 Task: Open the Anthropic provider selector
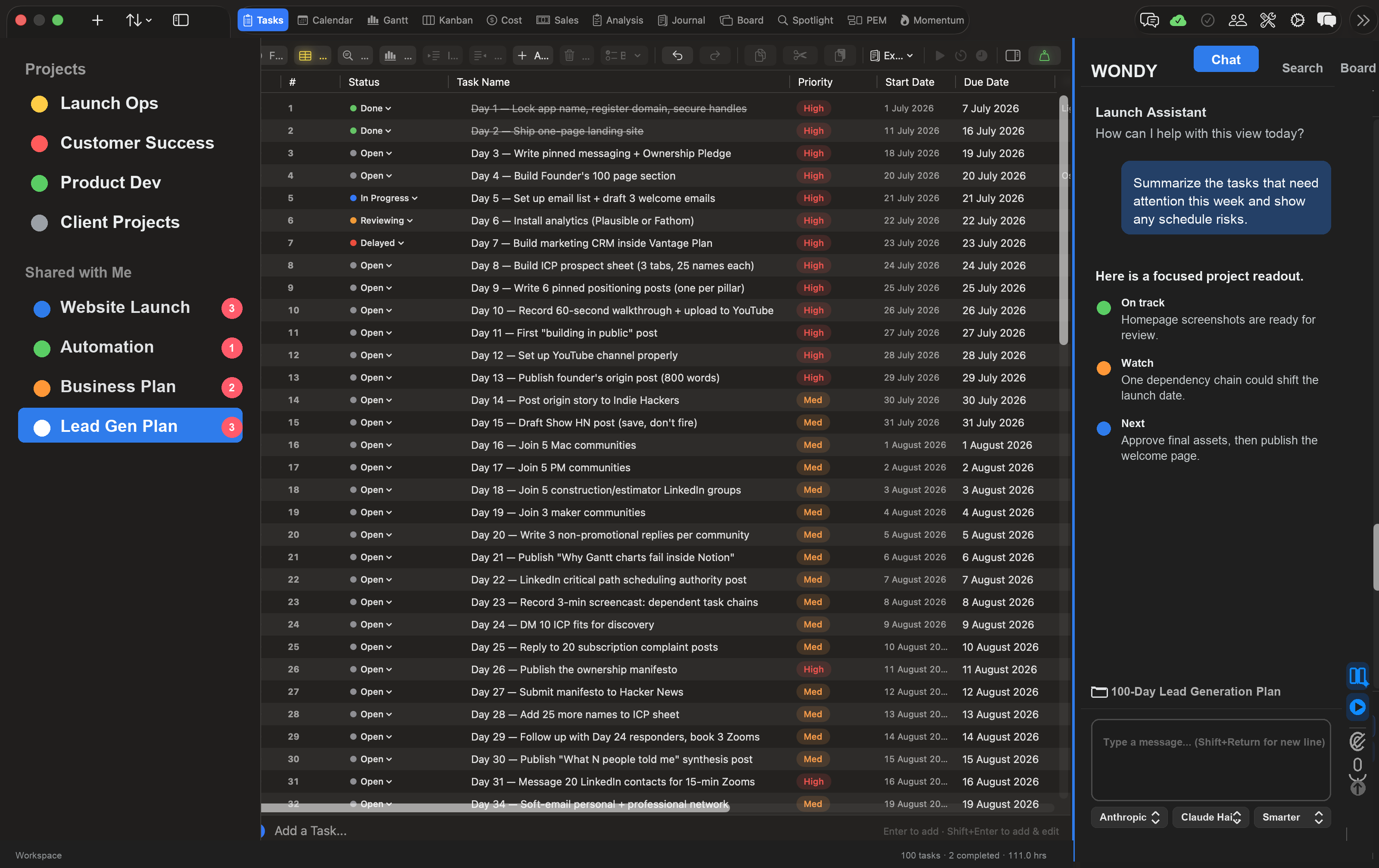(x=1129, y=817)
